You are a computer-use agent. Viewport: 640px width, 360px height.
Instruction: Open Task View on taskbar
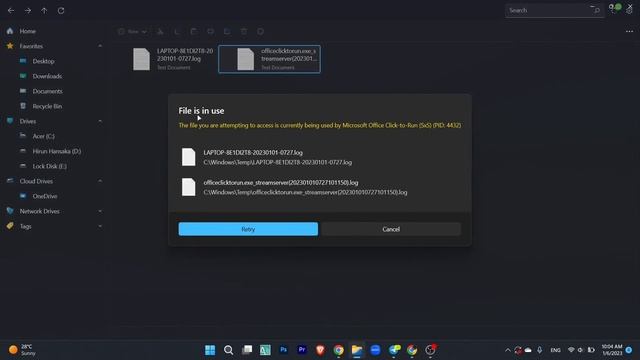coord(247,350)
